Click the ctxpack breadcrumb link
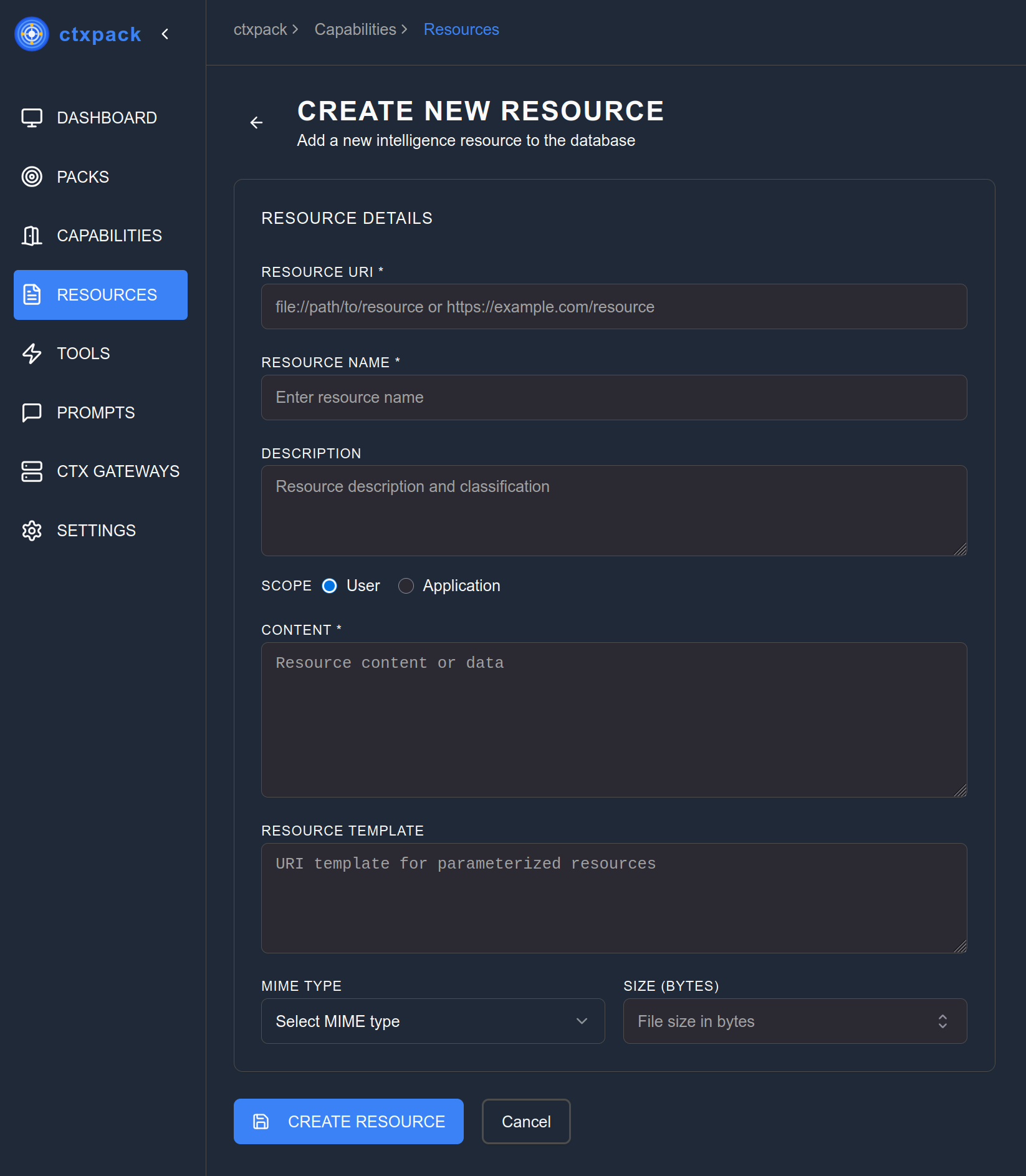 [260, 29]
